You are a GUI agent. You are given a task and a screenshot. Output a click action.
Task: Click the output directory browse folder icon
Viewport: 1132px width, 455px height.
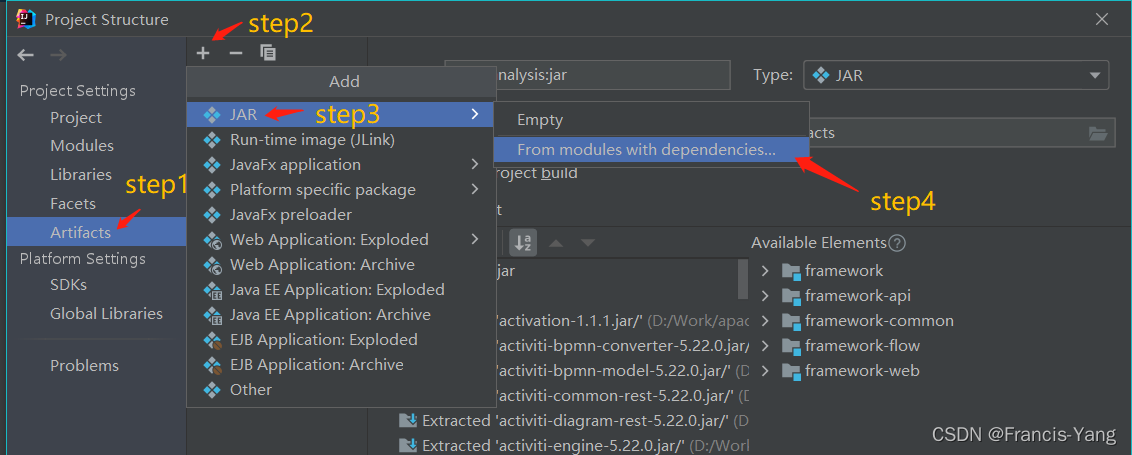[1098, 133]
